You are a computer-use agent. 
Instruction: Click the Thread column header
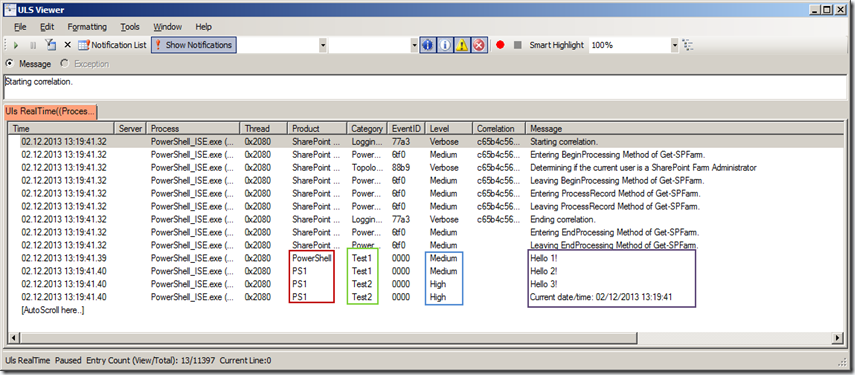[x=264, y=129]
